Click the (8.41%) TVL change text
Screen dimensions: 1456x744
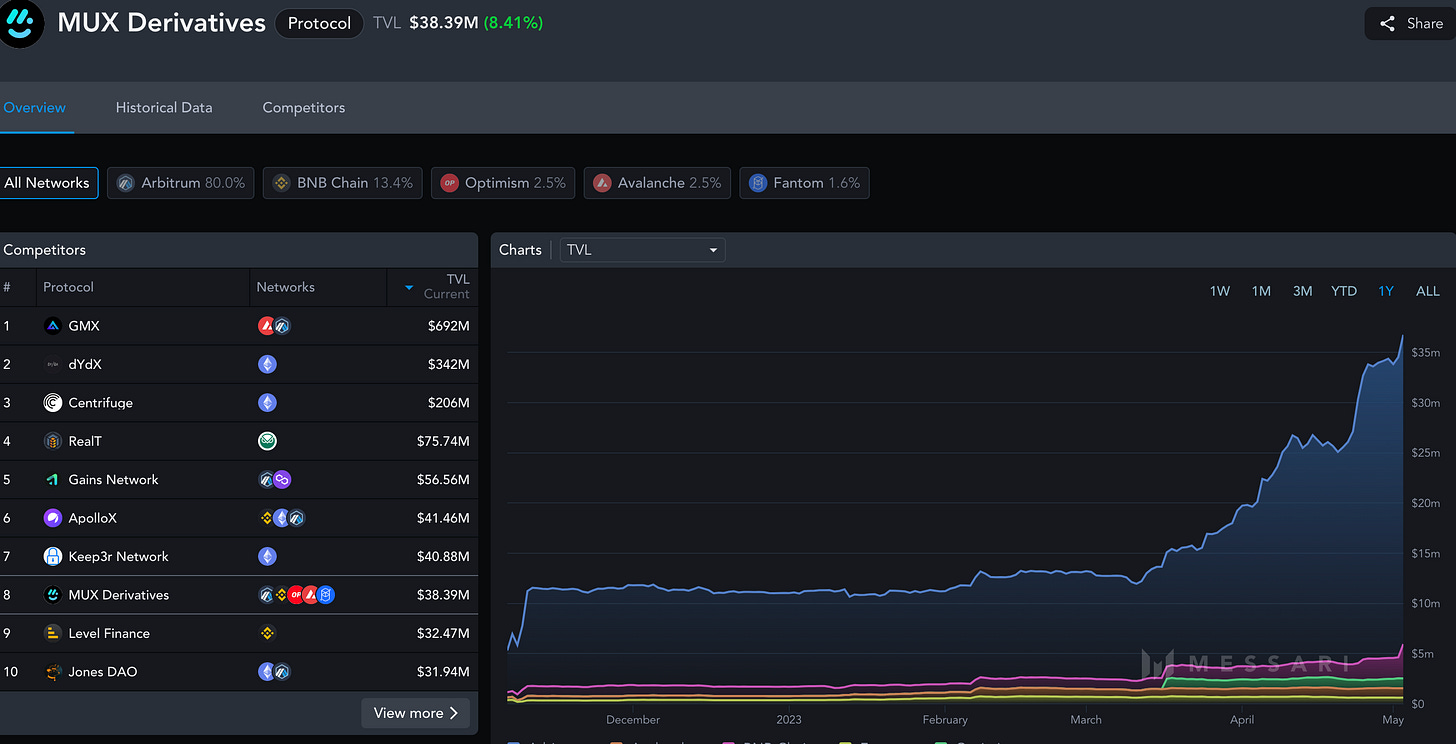pyautogui.click(x=513, y=22)
